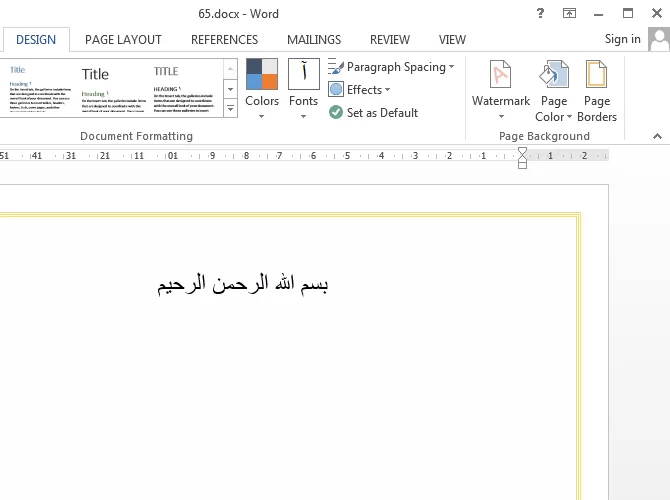Open the References tab
670x500 pixels.
point(224,40)
